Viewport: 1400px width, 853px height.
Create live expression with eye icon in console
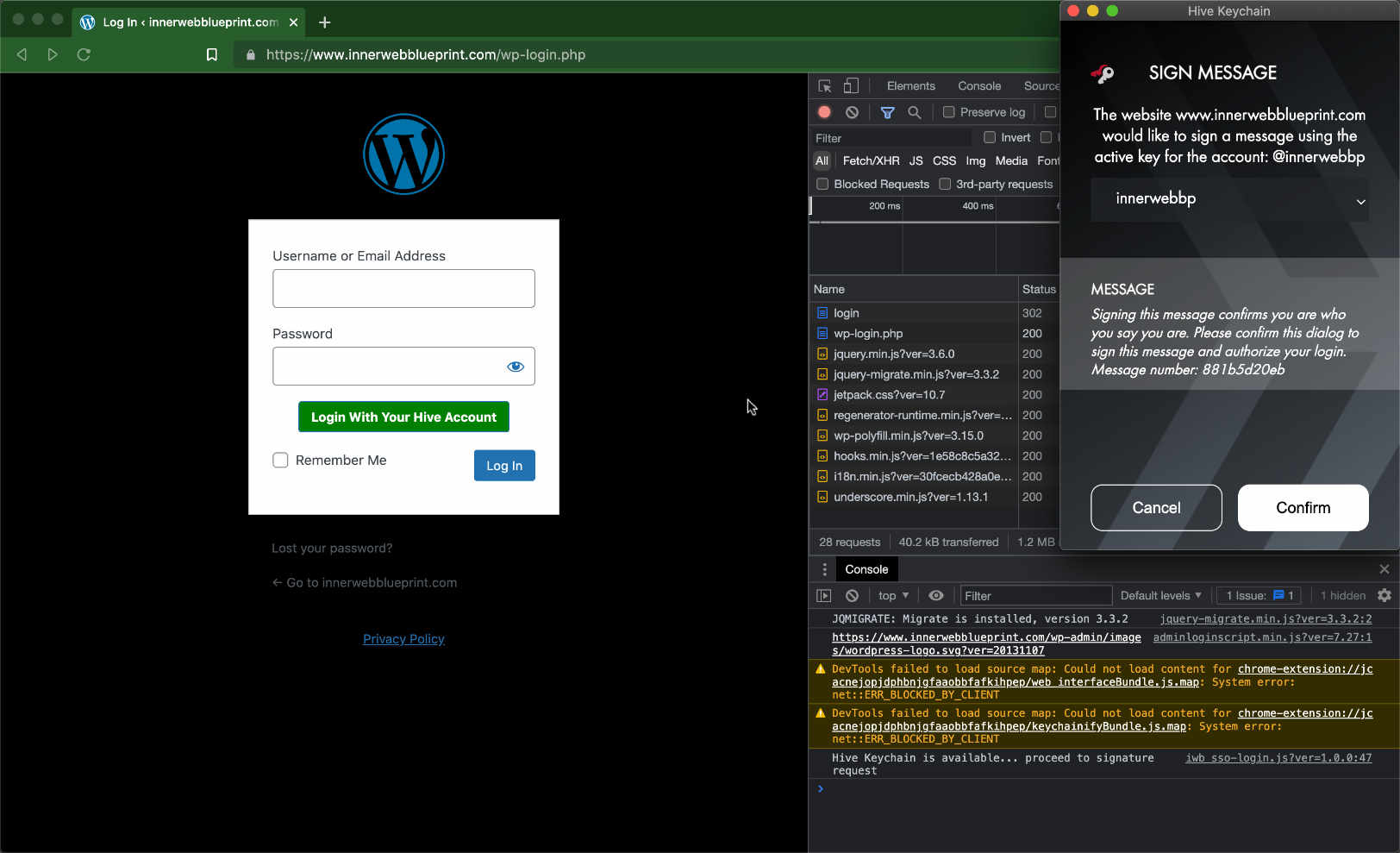pos(936,596)
